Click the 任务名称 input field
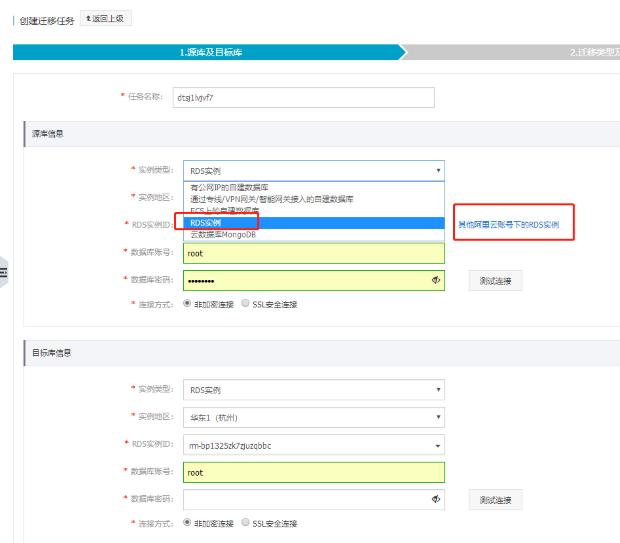 (303, 97)
